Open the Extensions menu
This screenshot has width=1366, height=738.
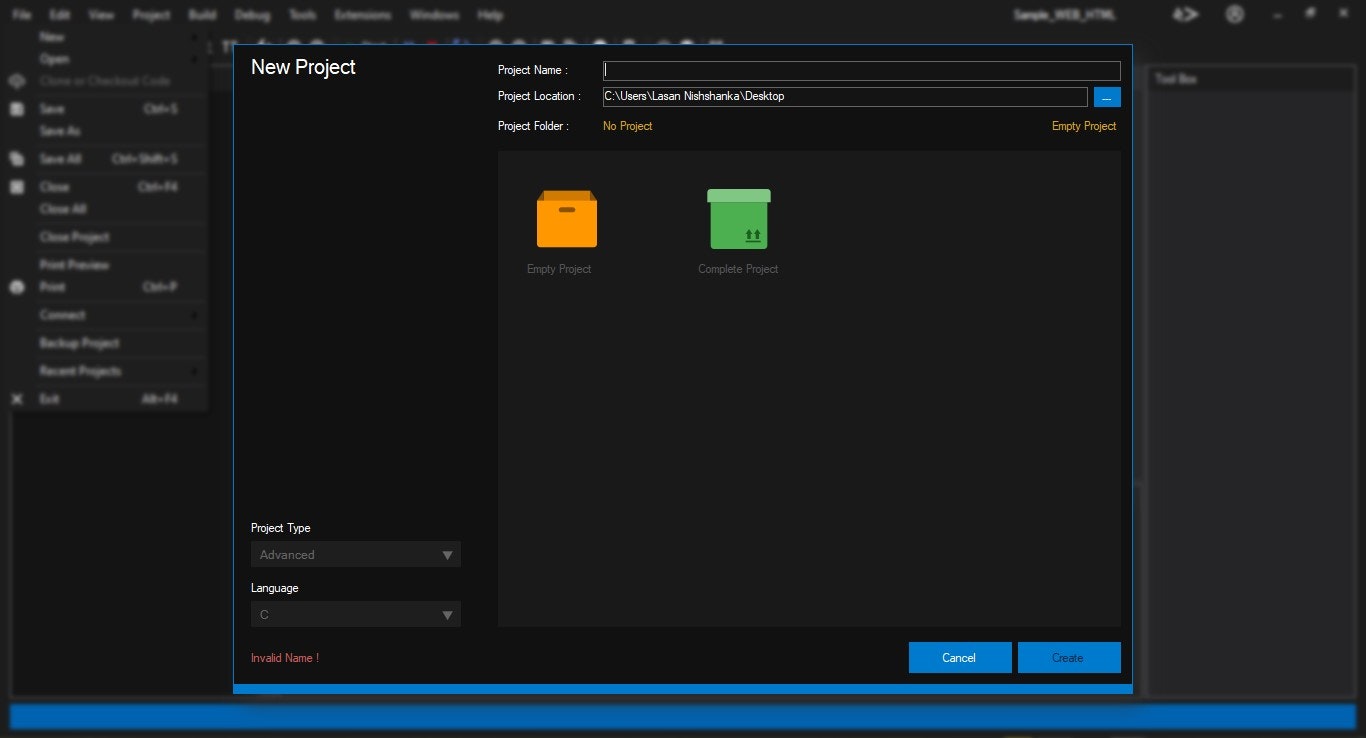click(362, 15)
